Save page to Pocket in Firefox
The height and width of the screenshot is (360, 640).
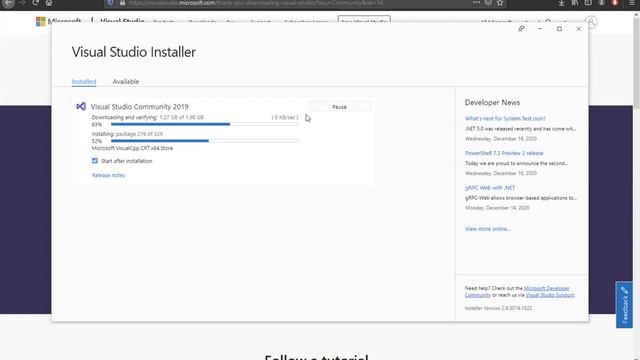pos(488,3)
